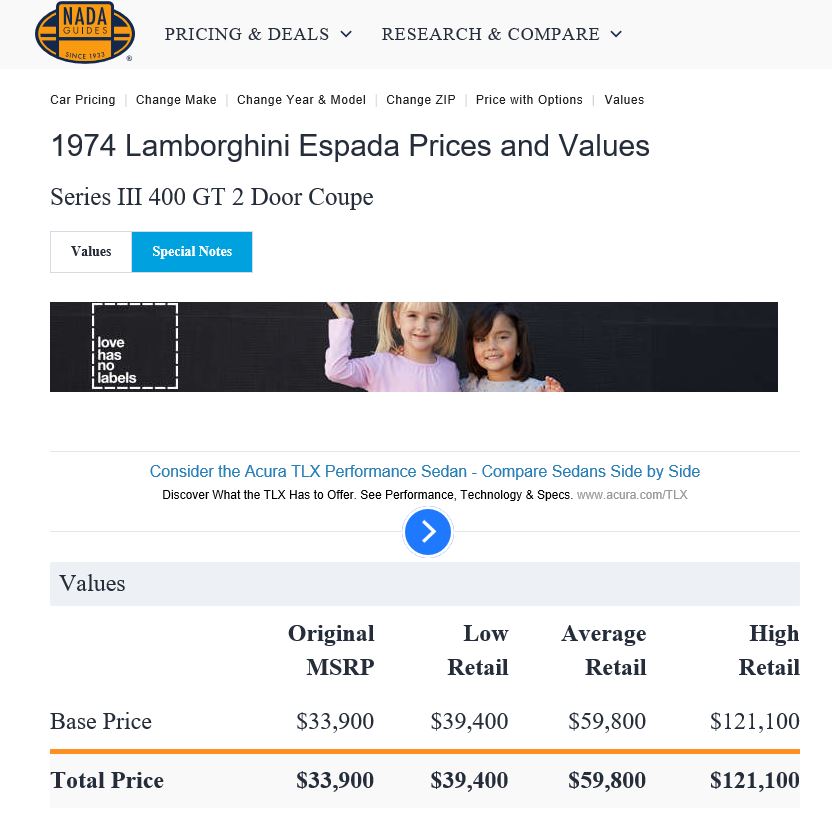
Task: Open the Research & Compare dropdown
Action: (x=501, y=34)
